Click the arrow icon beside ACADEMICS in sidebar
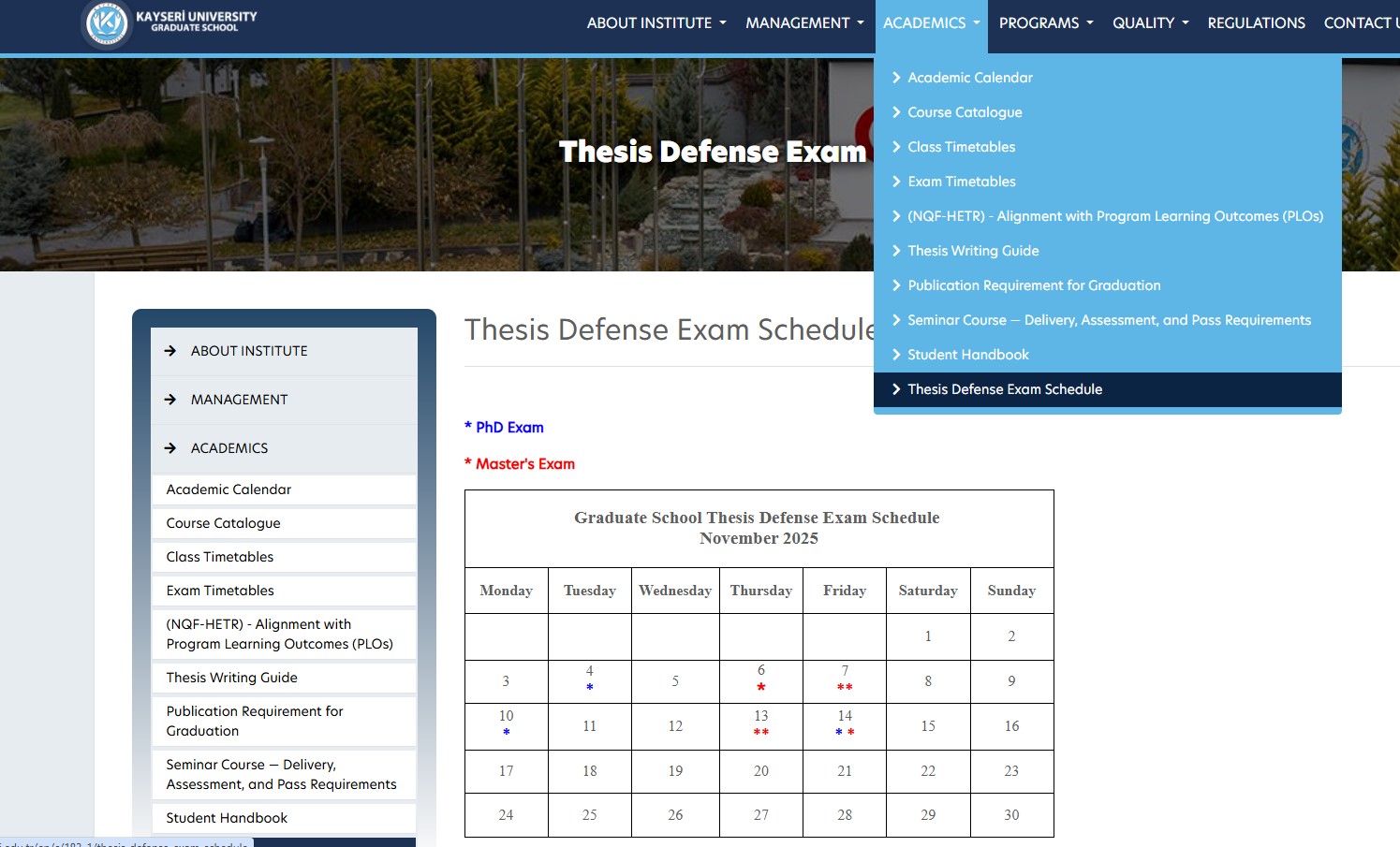The height and width of the screenshot is (847, 1400). click(x=170, y=448)
